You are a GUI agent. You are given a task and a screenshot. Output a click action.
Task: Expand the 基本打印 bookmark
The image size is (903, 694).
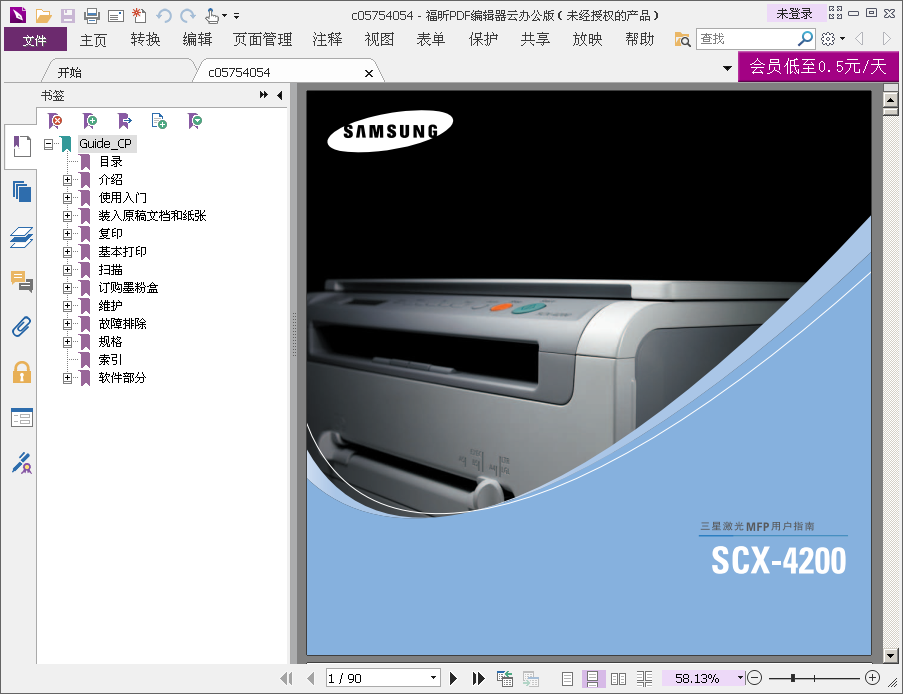pos(67,252)
